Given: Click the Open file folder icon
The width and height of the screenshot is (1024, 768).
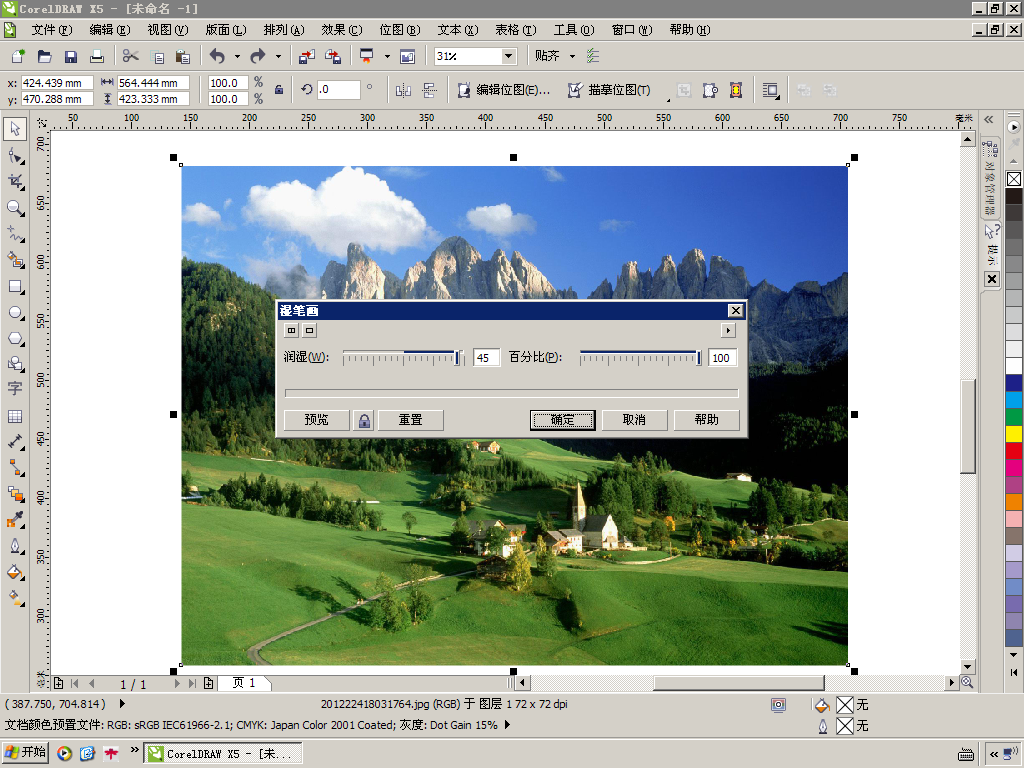Looking at the screenshot, I should click(44, 56).
